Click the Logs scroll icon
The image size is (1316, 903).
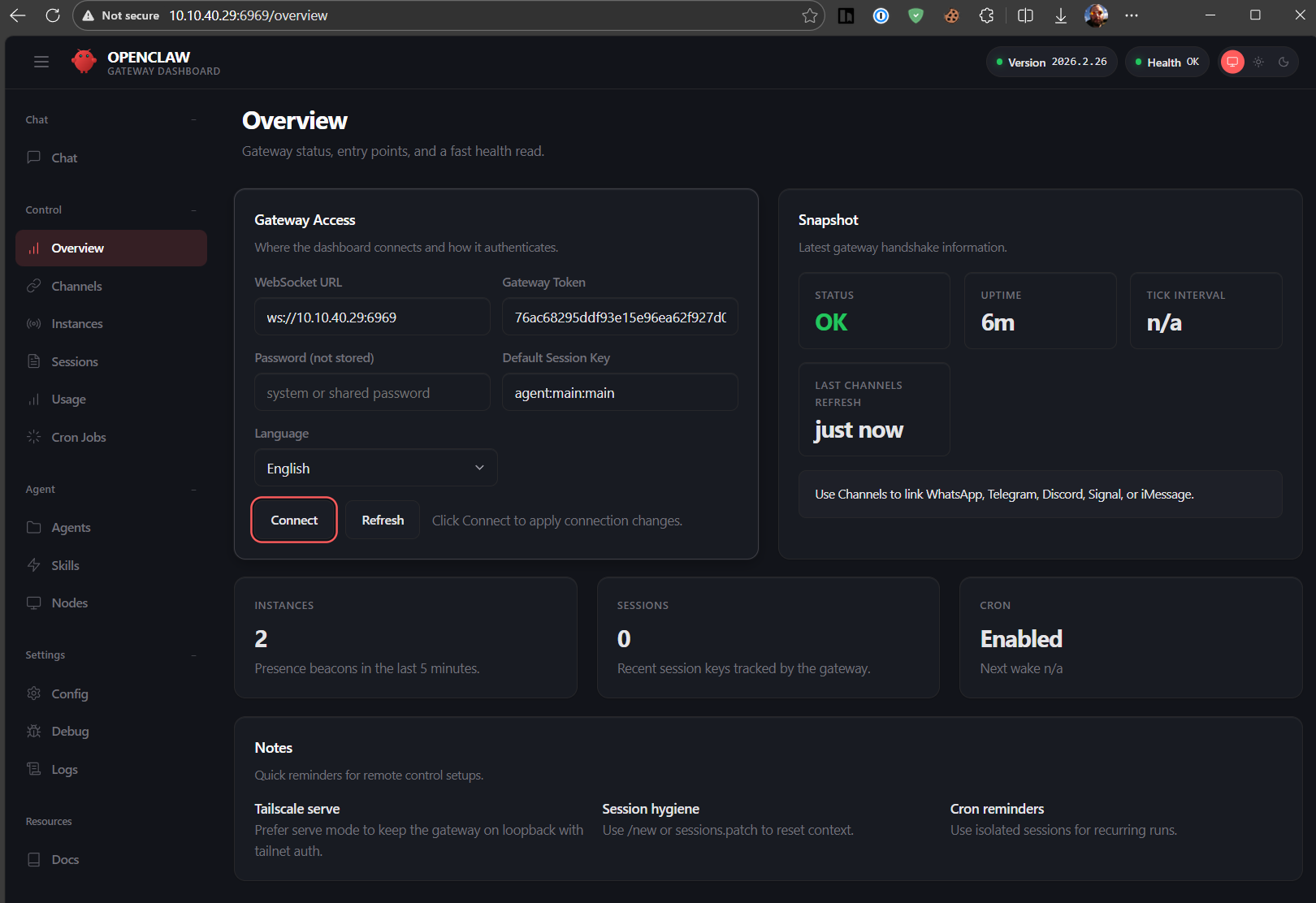34,769
